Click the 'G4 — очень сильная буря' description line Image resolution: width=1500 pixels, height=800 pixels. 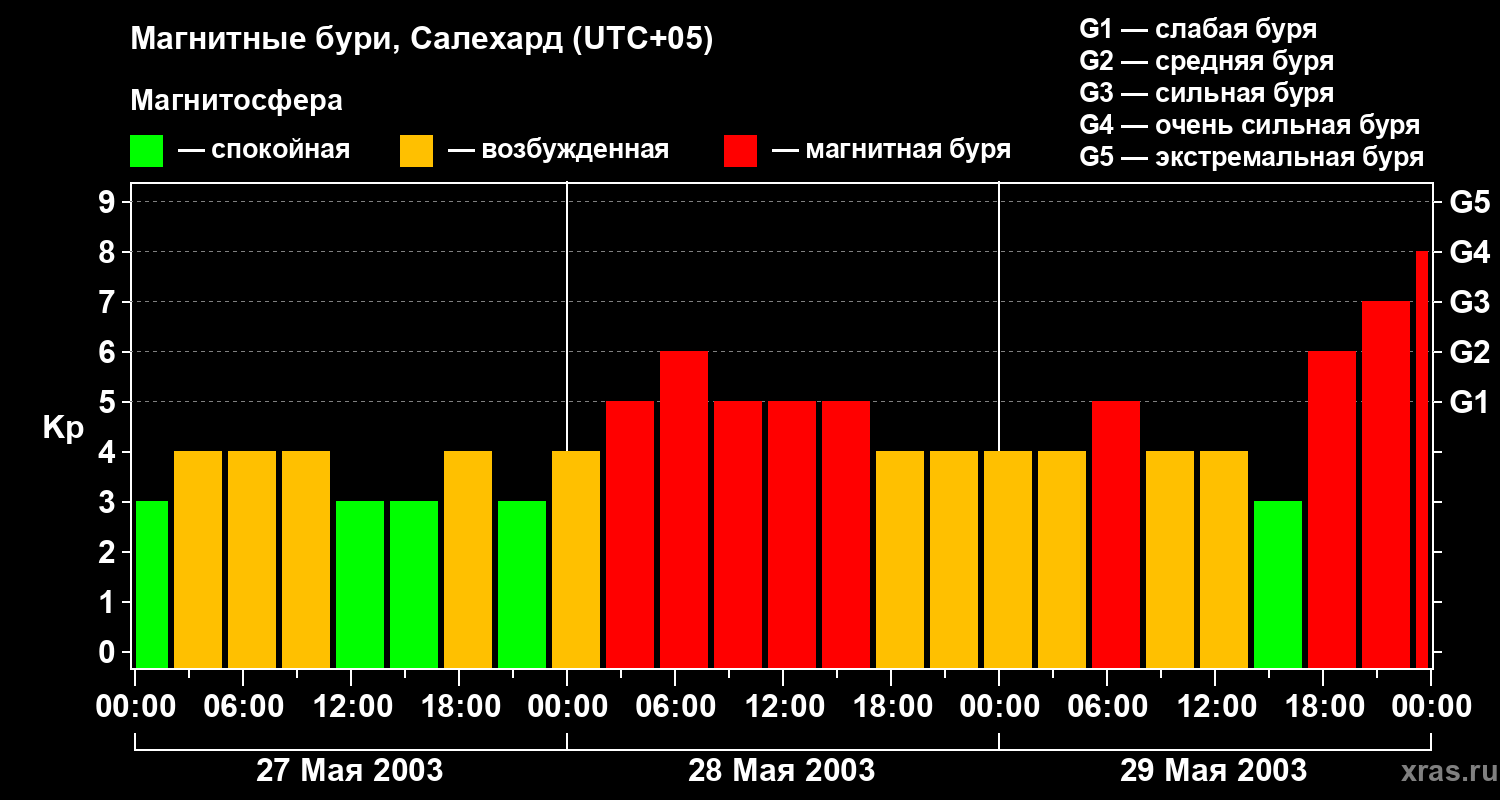coord(1250,125)
